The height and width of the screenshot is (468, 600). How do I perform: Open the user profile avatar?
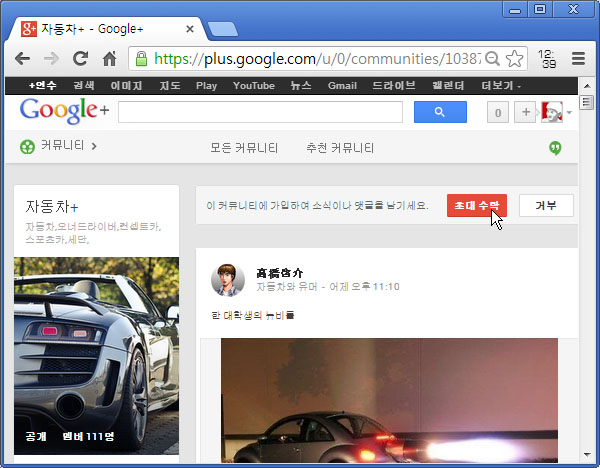pyautogui.click(x=552, y=112)
